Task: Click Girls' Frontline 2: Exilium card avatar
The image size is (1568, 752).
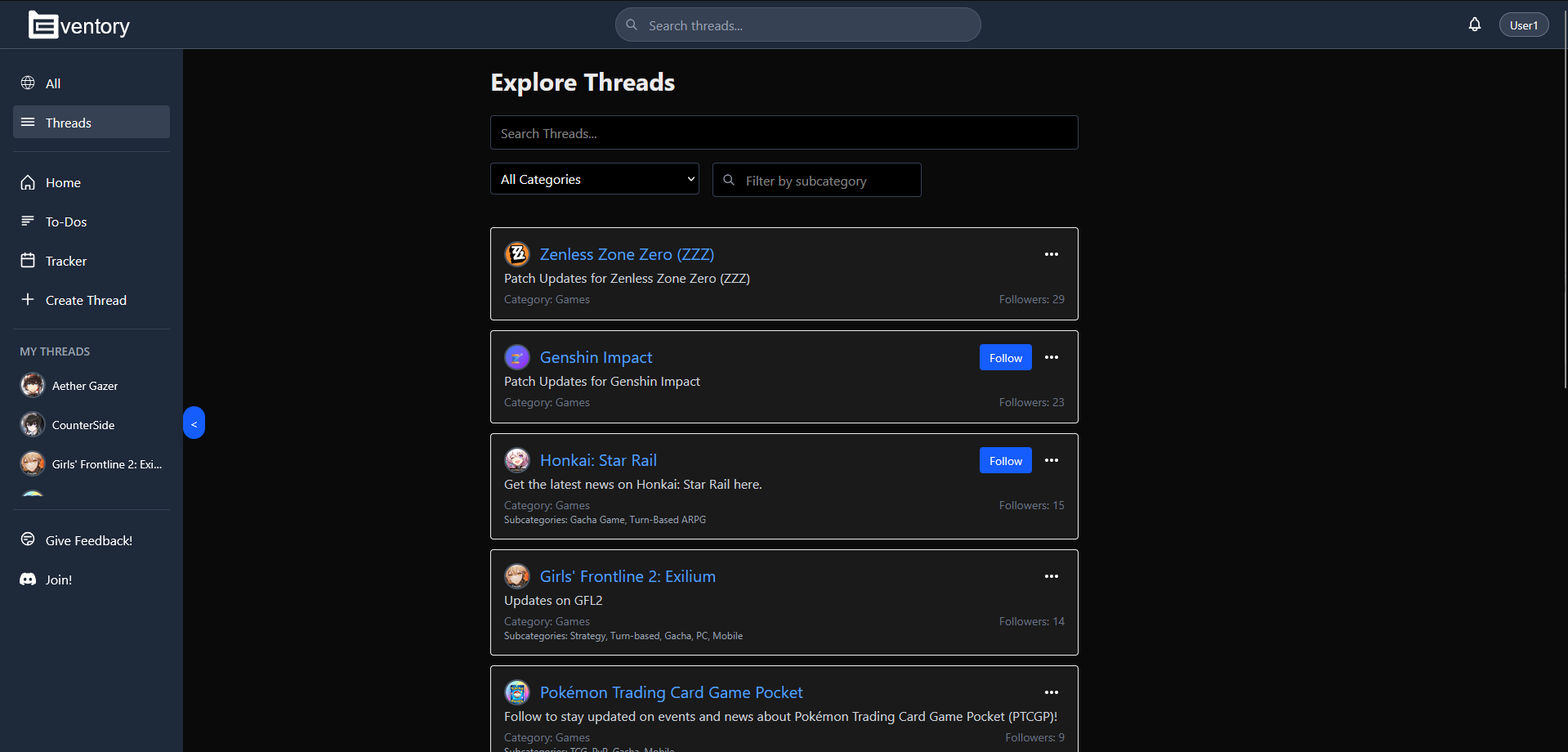Action: [517, 576]
